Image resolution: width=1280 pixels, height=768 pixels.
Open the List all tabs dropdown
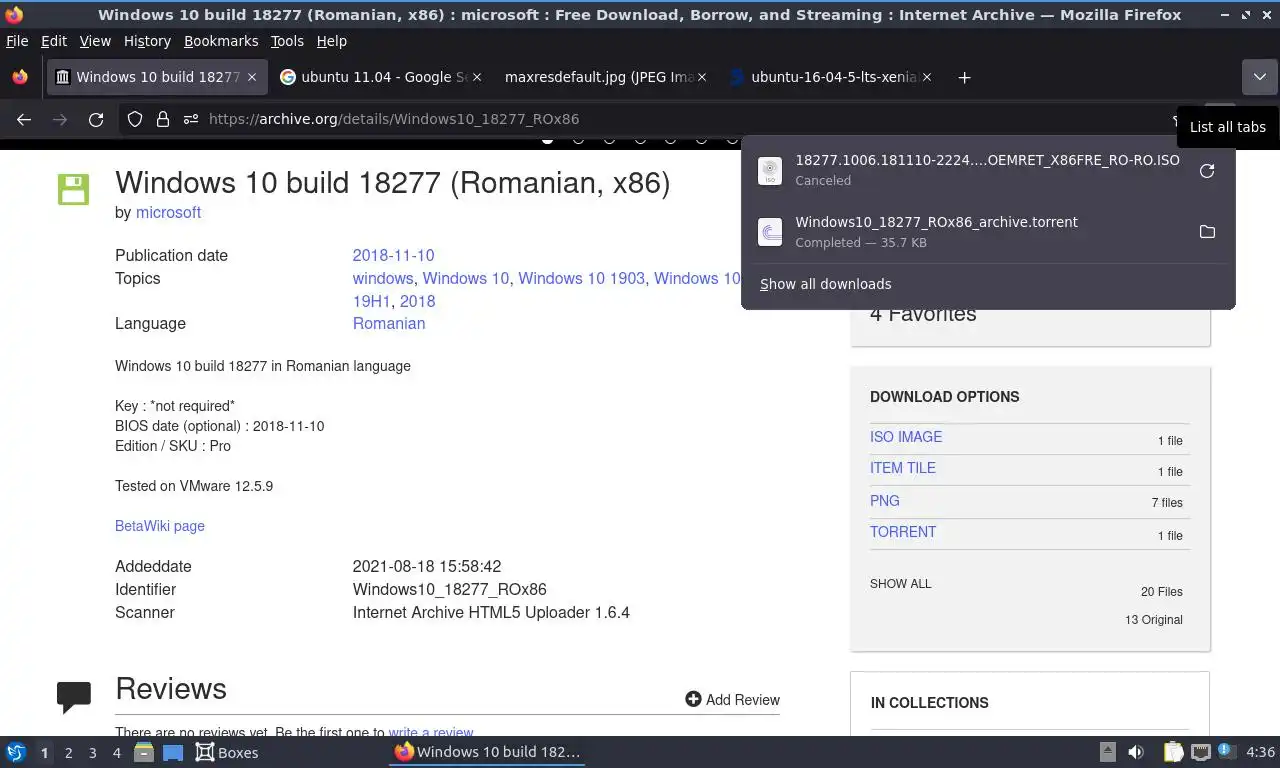[1259, 77]
